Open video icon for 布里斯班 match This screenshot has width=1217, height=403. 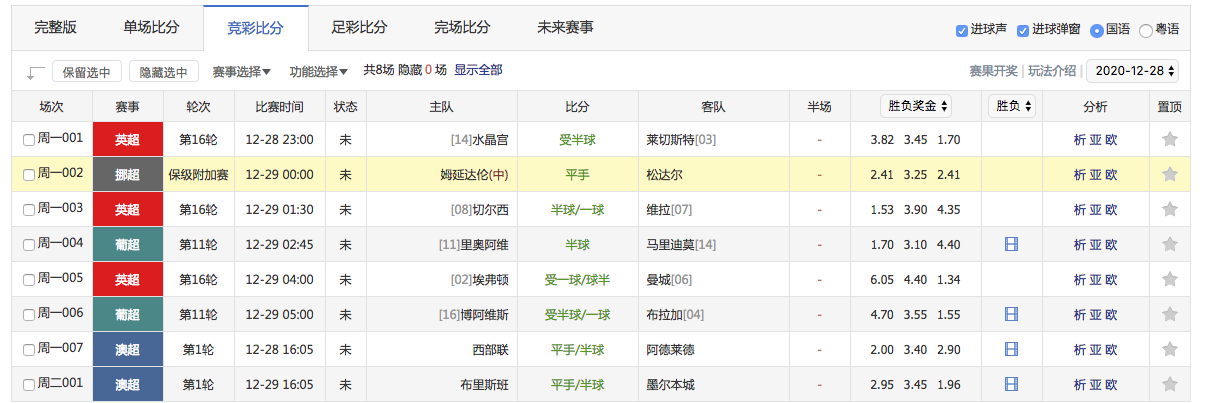pos(1011,385)
